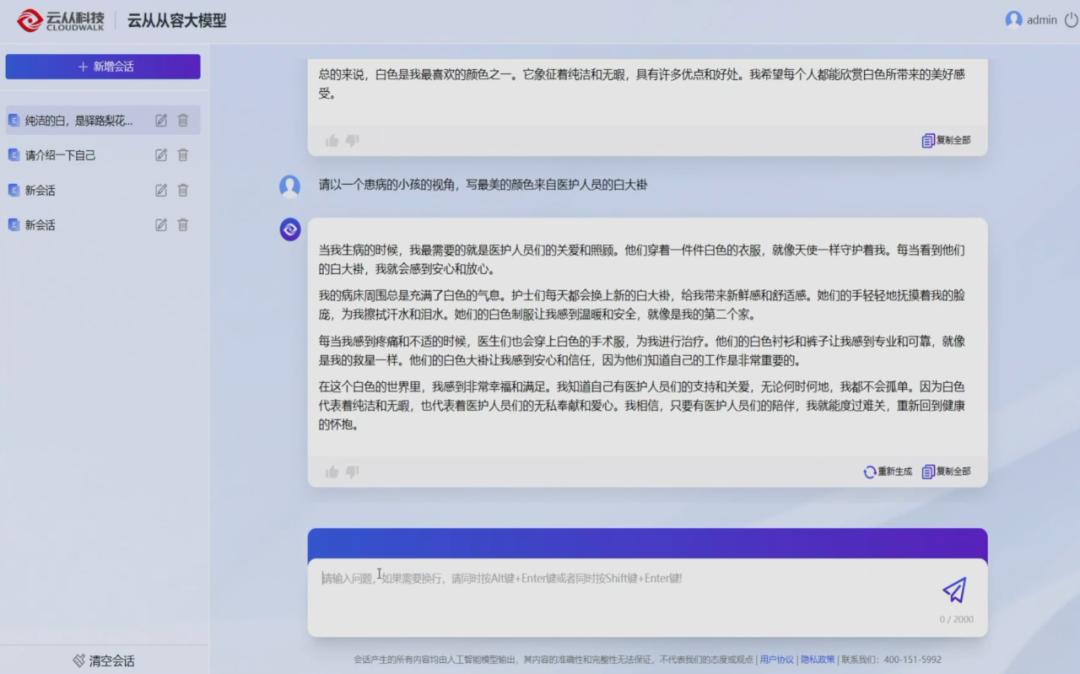Rename the '纯洁的白' conversation via pencil icon
The height and width of the screenshot is (674, 1080).
pos(161,120)
